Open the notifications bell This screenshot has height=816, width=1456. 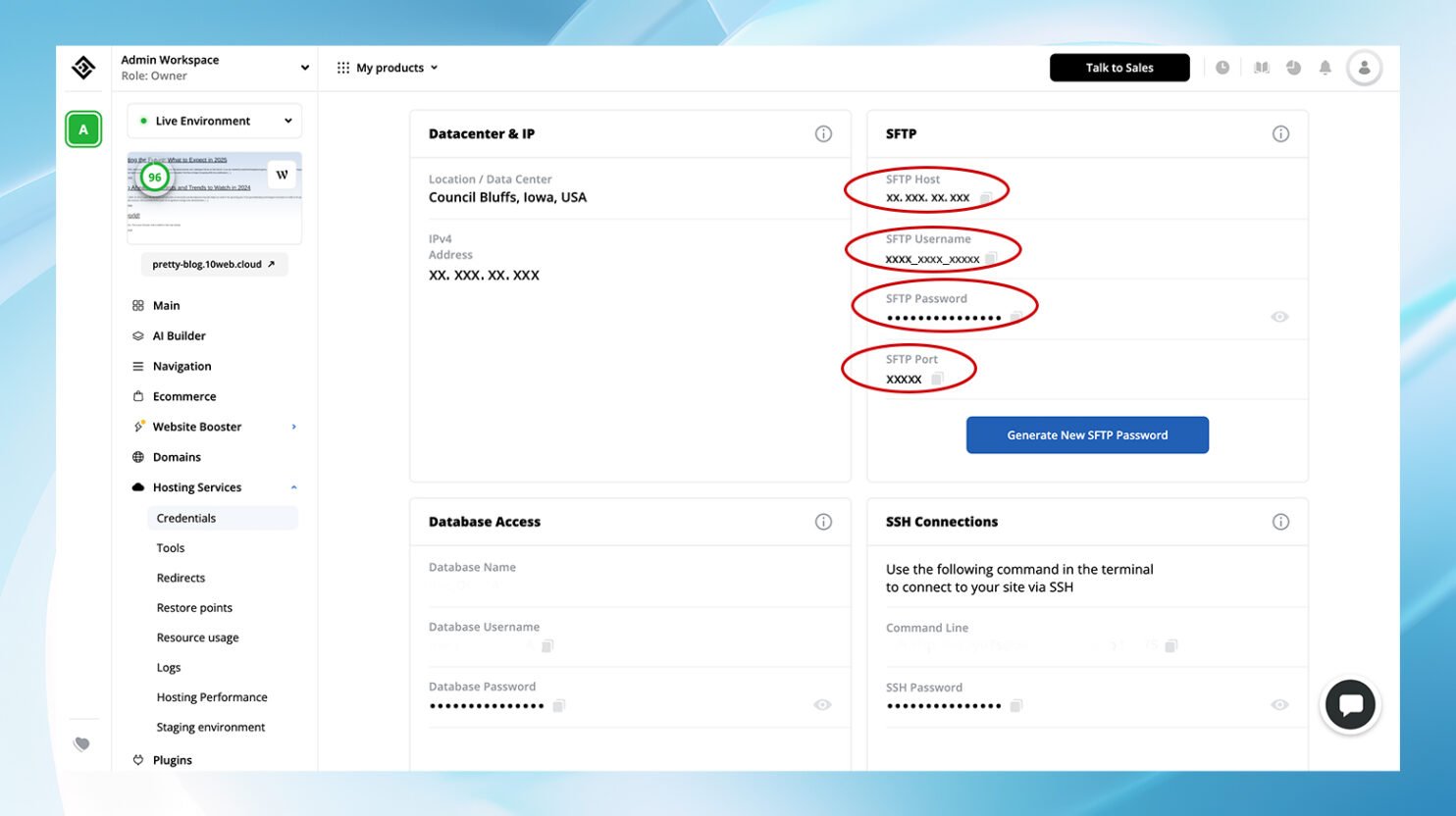tap(1325, 67)
